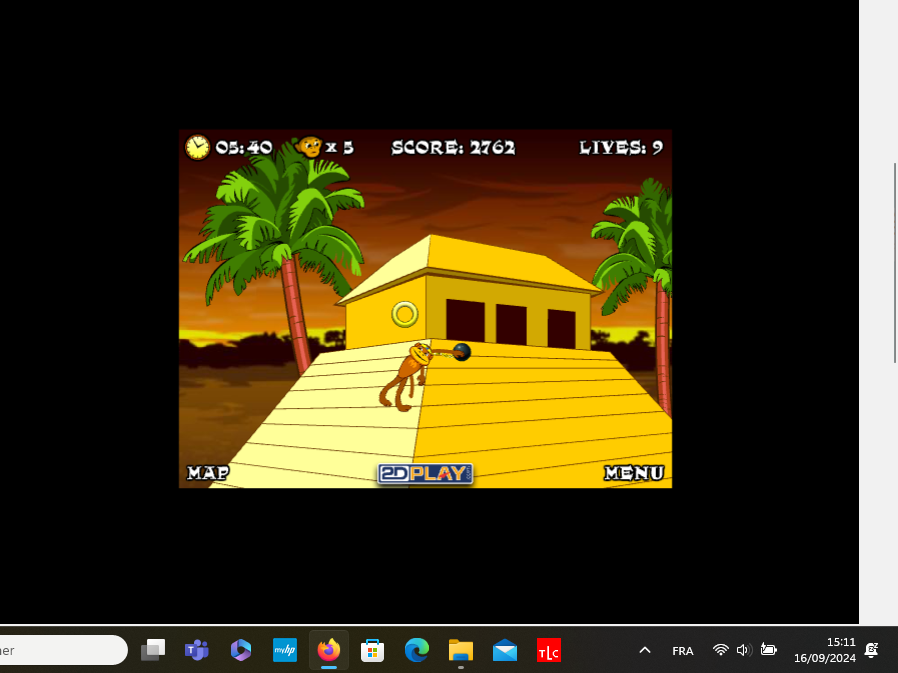Open Microsoft Teams from the taskbar
Viewport: 898px width, 673px height.
click(196, 650)
